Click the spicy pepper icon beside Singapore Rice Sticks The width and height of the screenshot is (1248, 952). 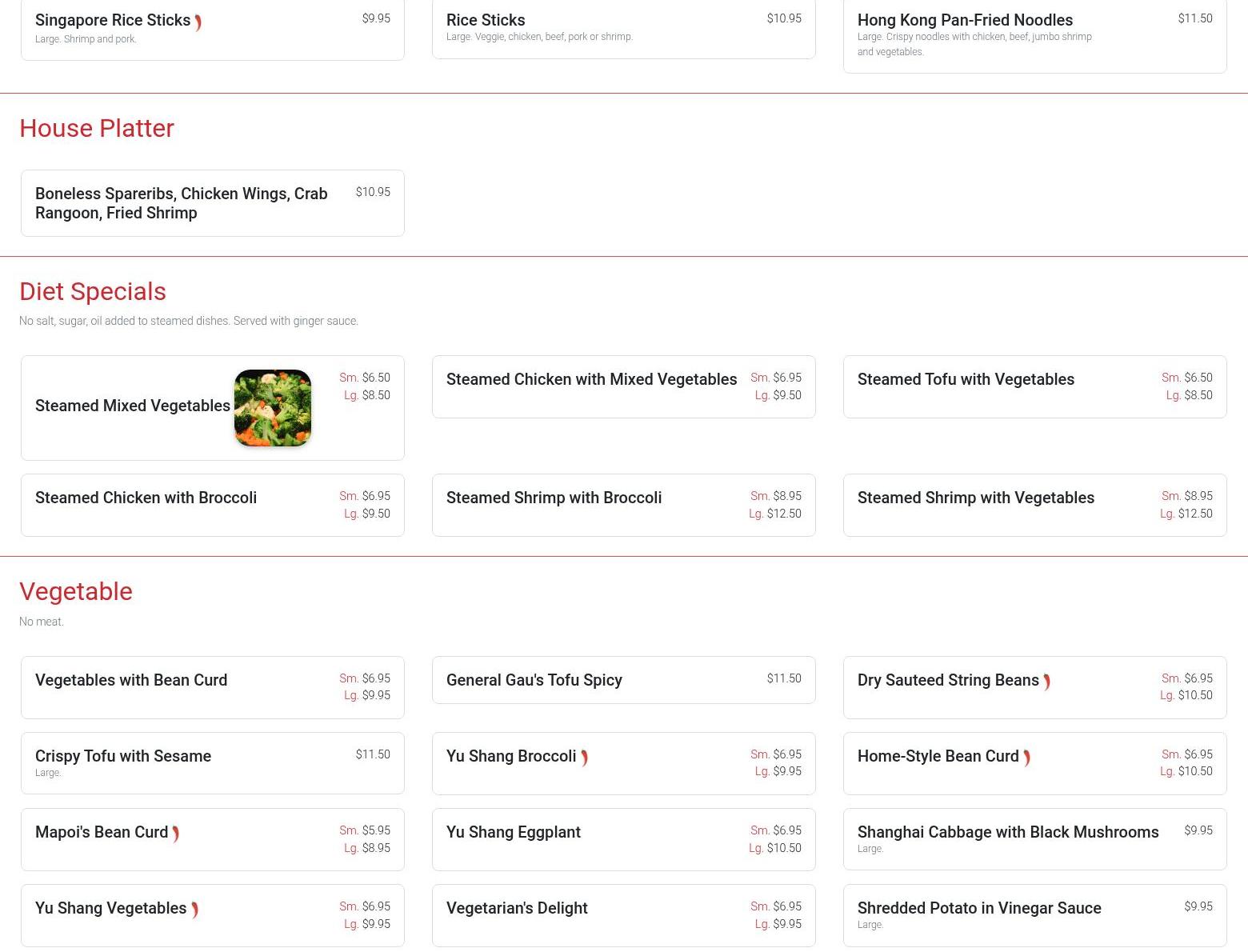pyautogui.click(x=198, y=22)
